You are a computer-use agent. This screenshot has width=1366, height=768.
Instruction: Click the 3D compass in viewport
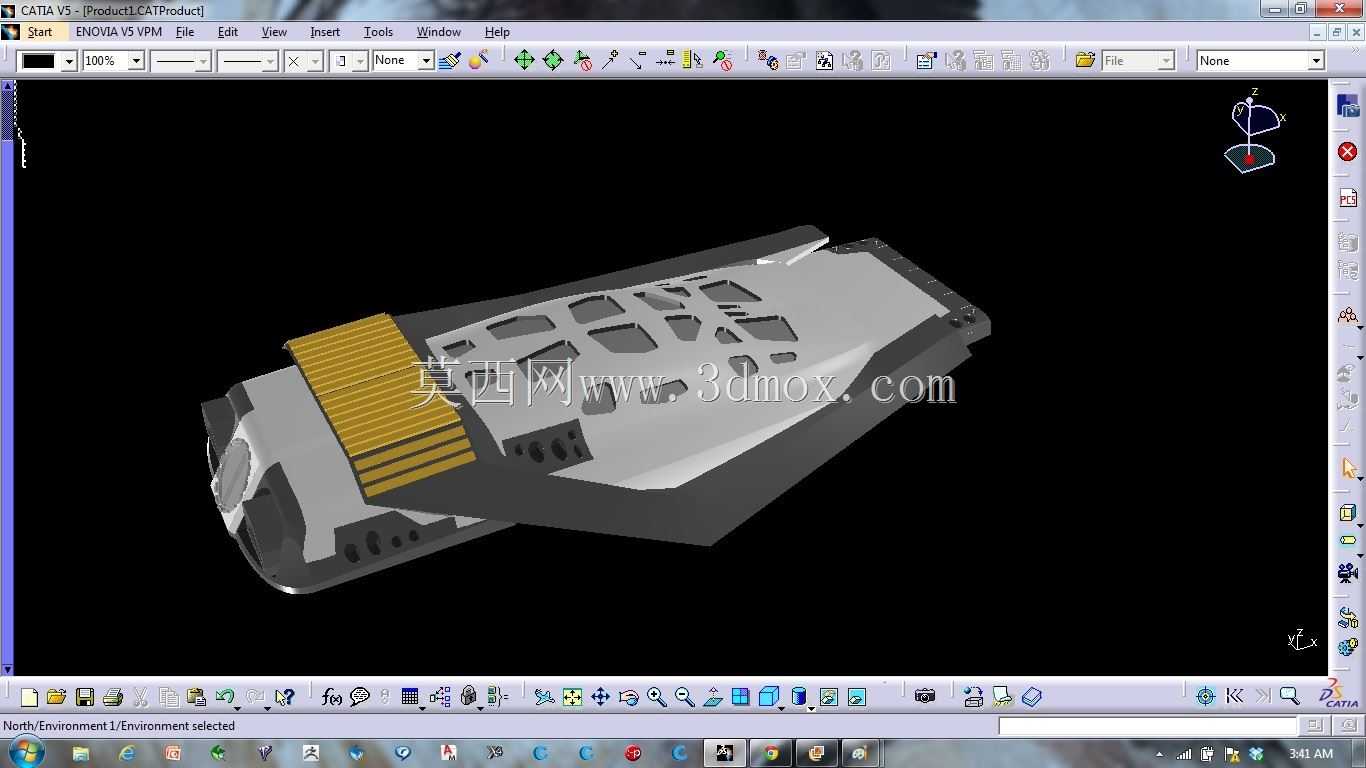tap(1253, 132)
